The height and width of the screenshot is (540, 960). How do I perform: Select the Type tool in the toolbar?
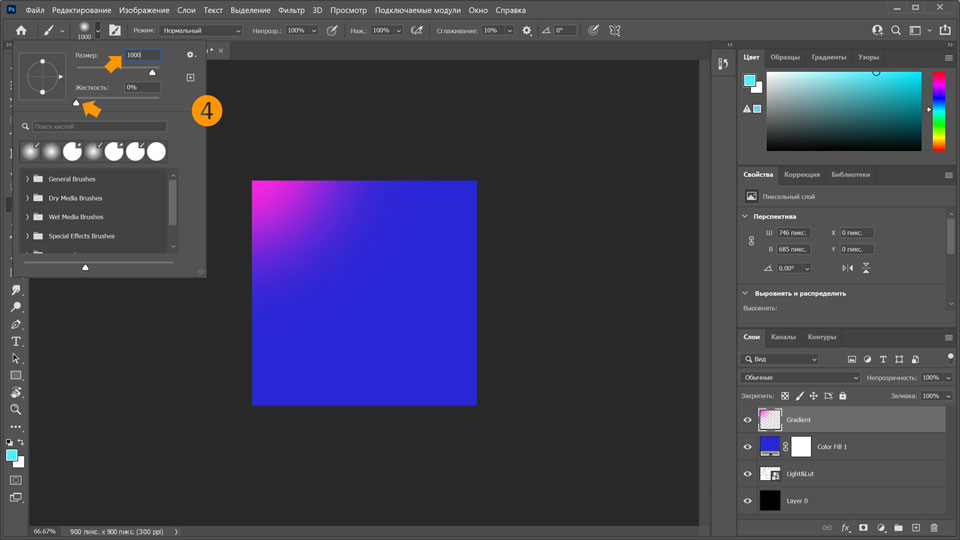pos(16,341)
